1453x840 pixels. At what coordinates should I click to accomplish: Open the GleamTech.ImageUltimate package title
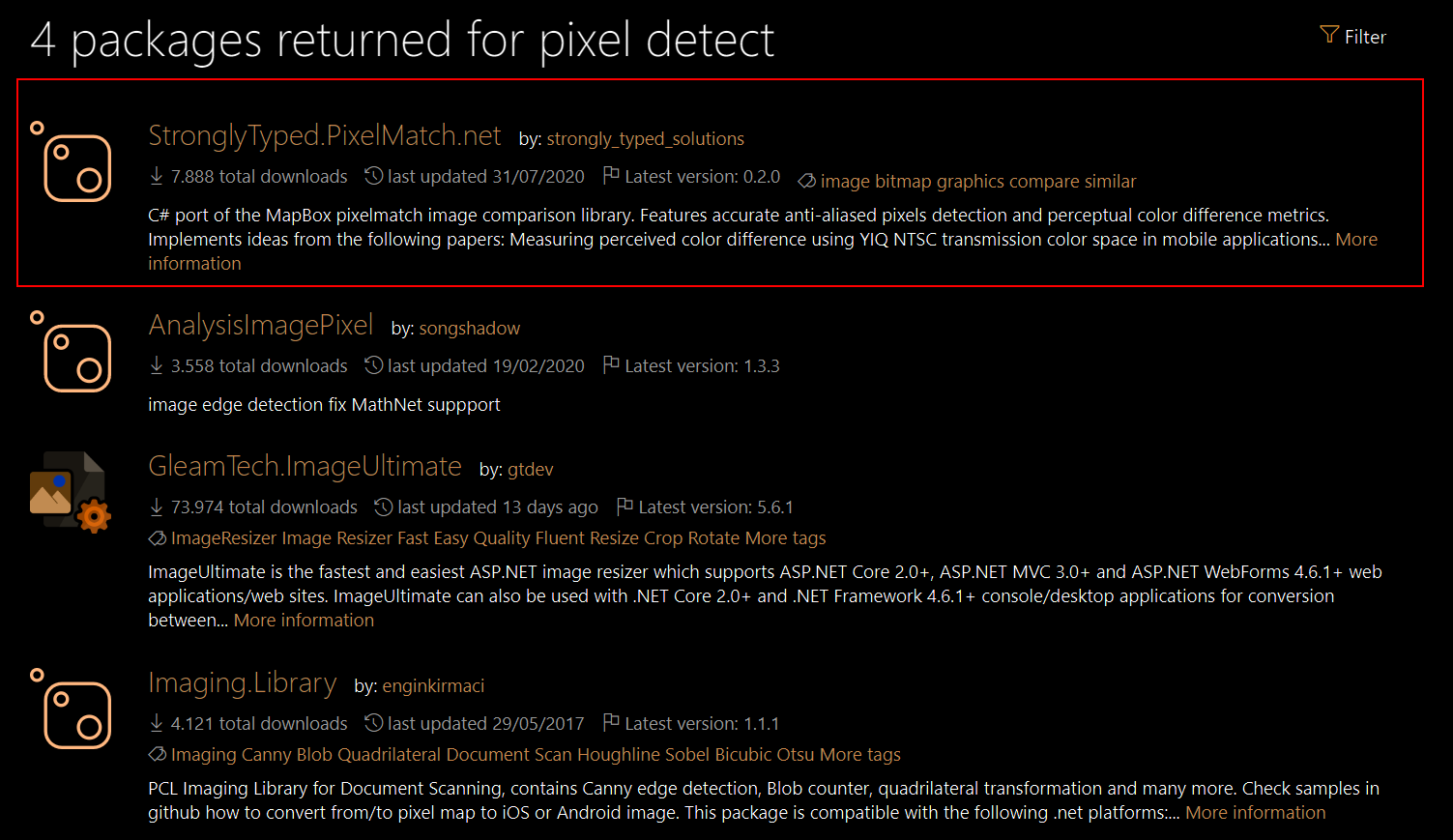305,466
